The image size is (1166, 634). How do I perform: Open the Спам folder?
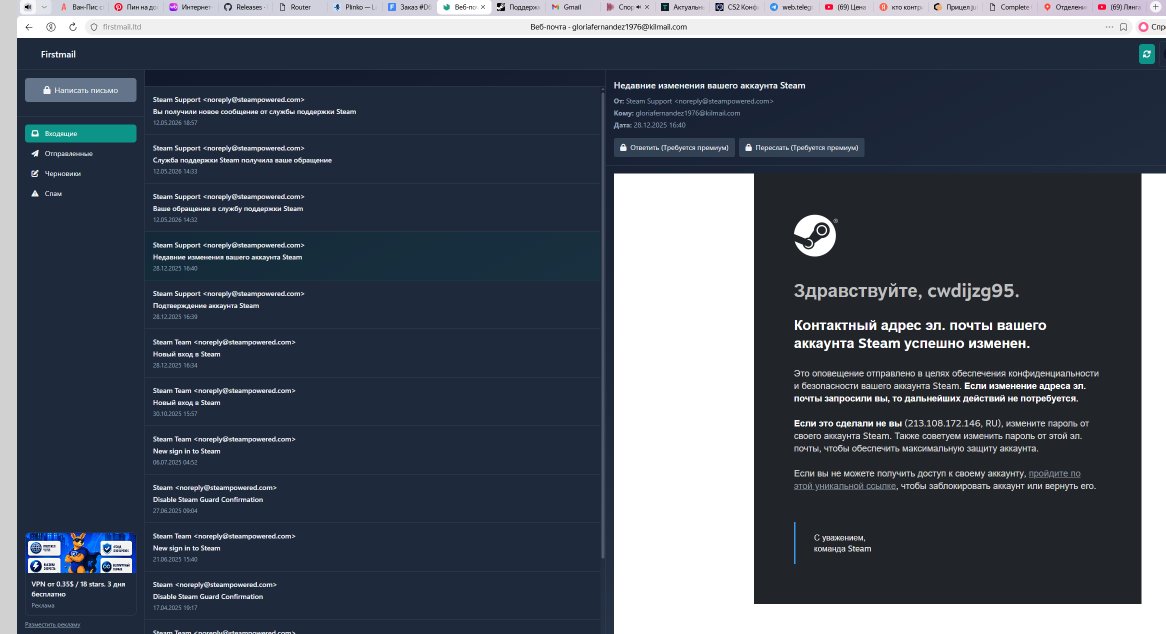pos(80,193)
